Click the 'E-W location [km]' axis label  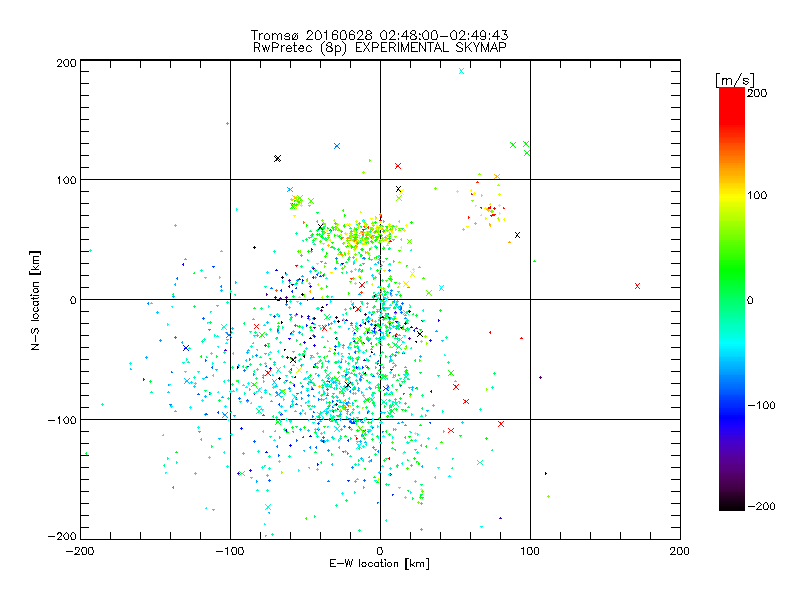[379, 564]
